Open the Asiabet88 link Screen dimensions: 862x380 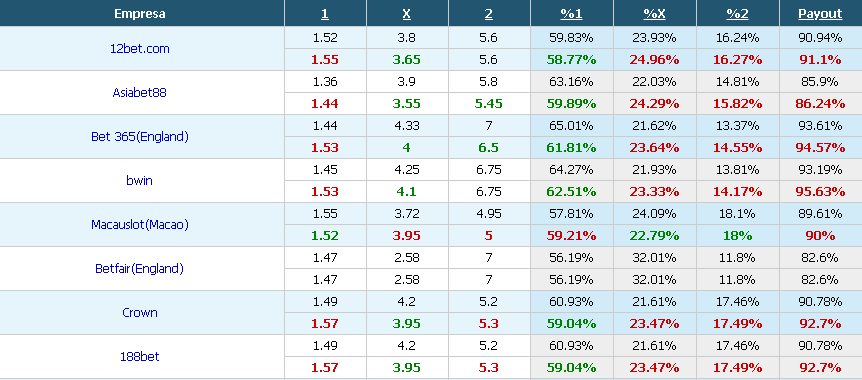pyautogui.click(x=140, y=92)
